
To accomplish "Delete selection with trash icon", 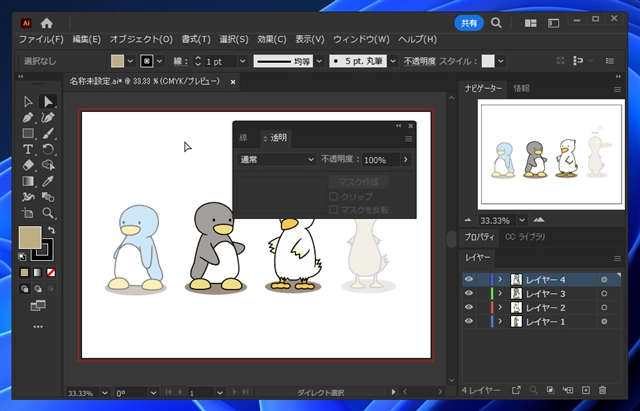I will [x=602, y=390].
